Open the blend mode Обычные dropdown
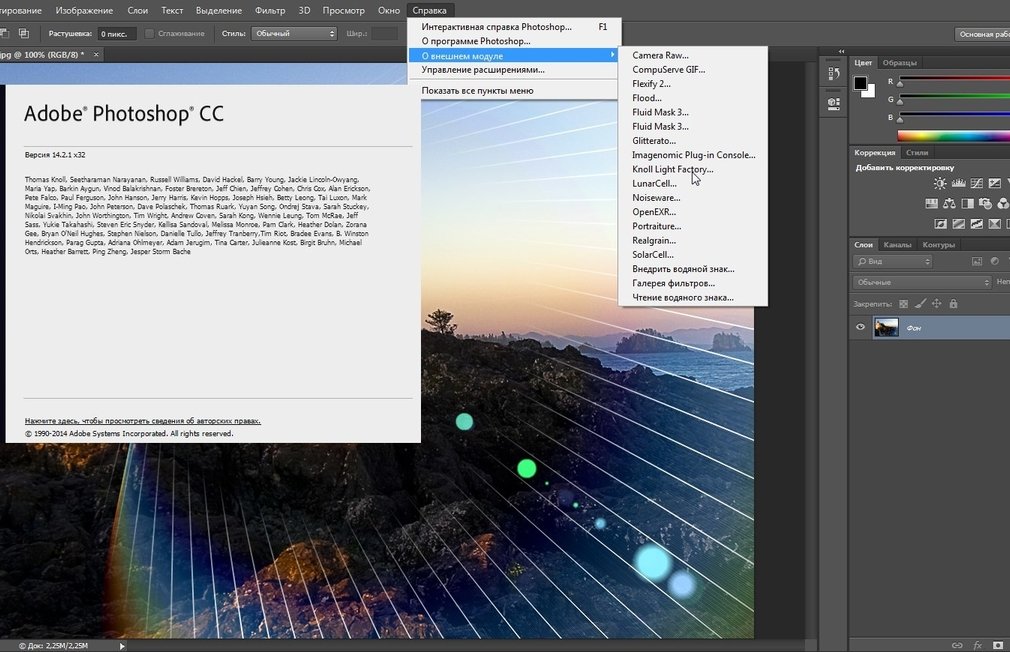The image size is (1010, 652). [922, 282]
